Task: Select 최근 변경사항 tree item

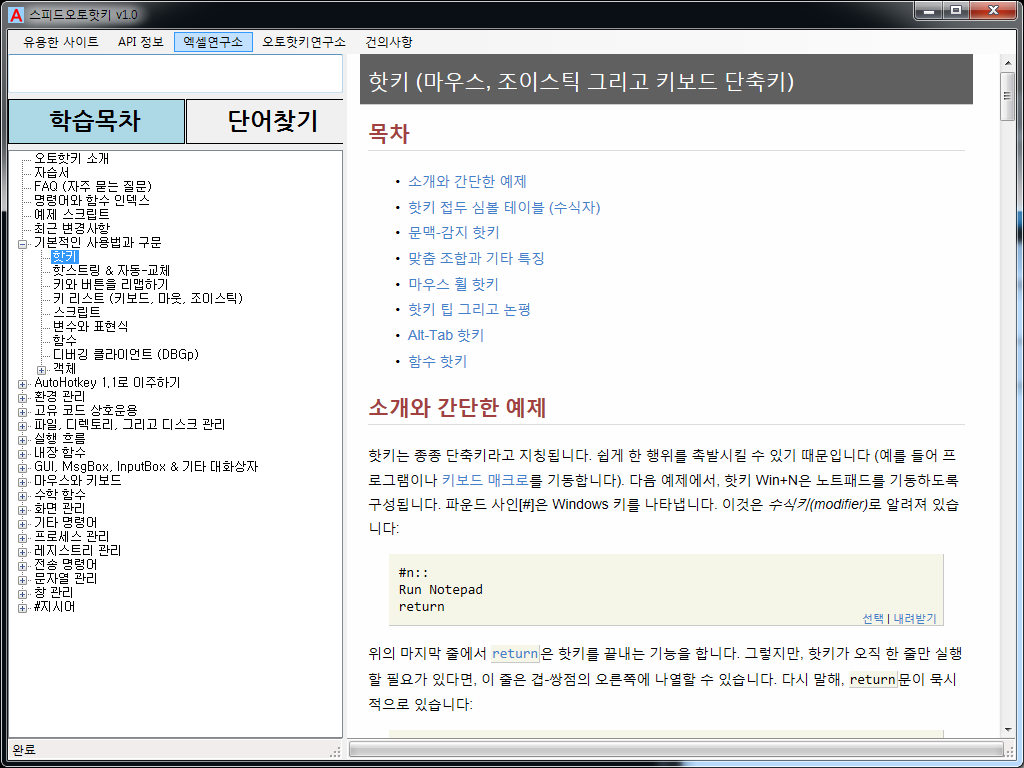Action: 72,229
